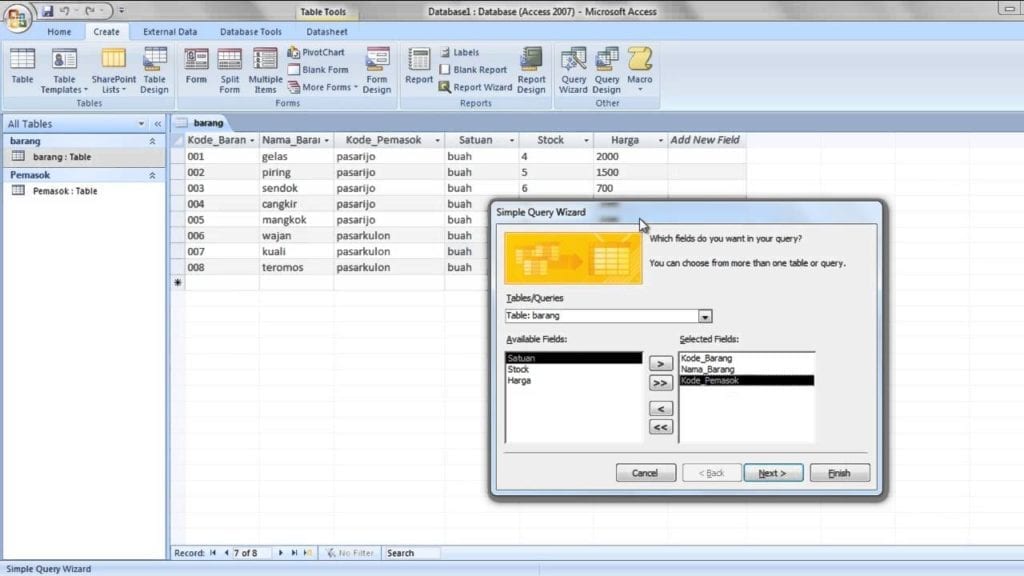Viewport: 1024px width, 576px height.
Task: Select Nama_Barang in Selected Fields
Action: click(x=746, y=369)
